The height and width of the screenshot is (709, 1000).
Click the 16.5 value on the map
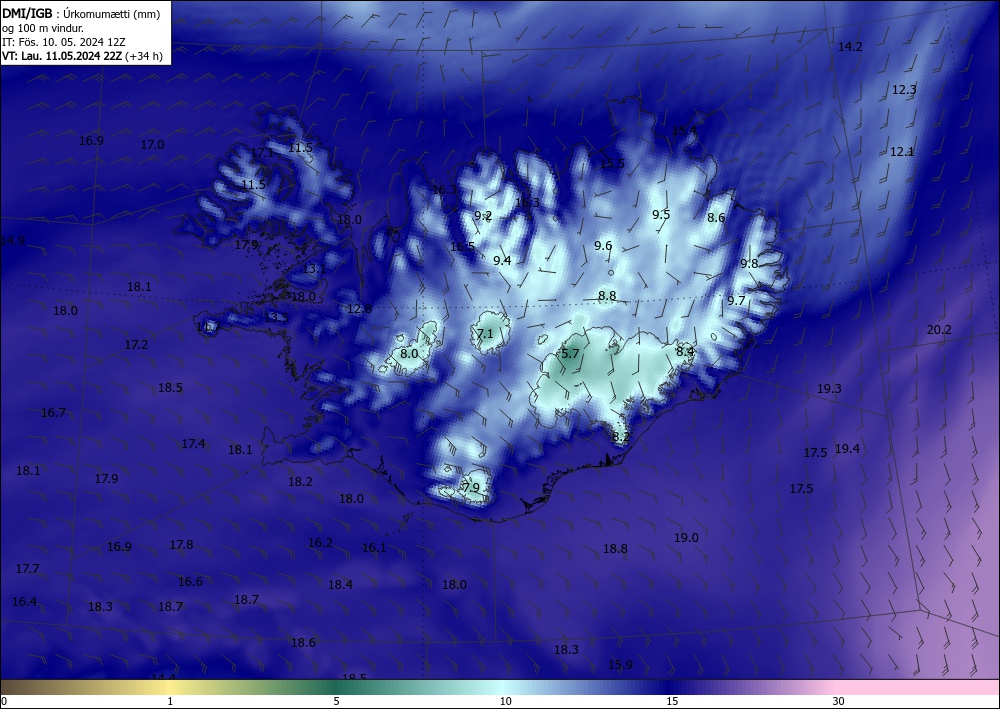click(462, 247)
